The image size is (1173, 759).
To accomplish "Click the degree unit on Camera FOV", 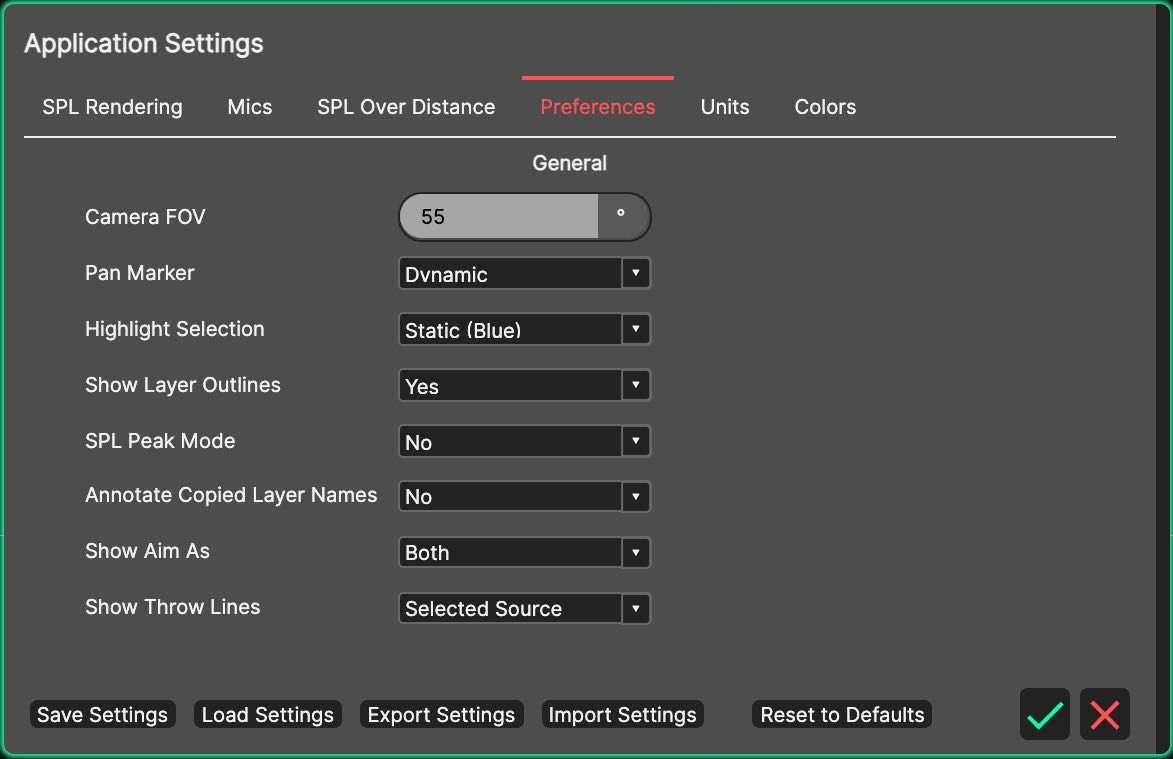I will pos(621,214).
